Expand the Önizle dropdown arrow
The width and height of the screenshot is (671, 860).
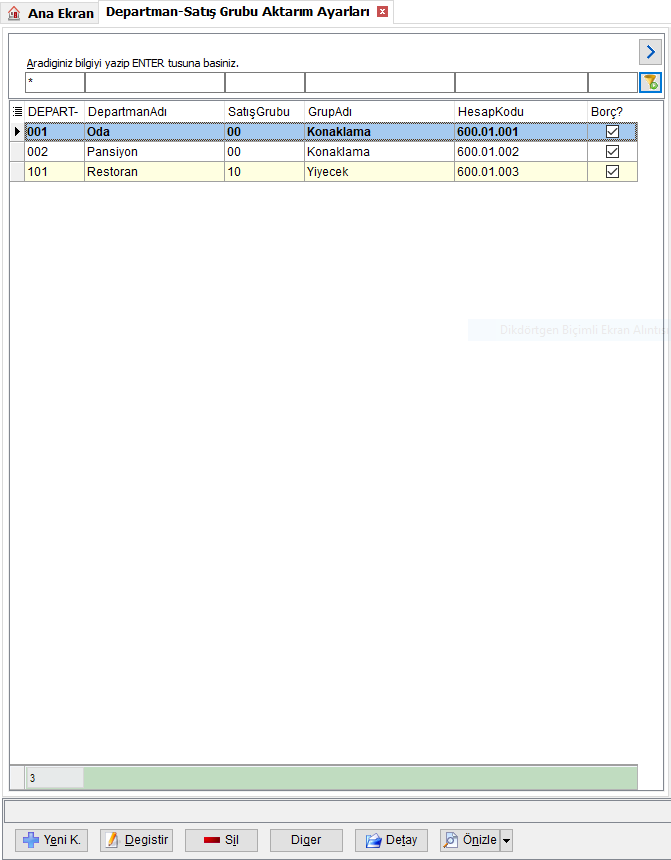(506, 840)
